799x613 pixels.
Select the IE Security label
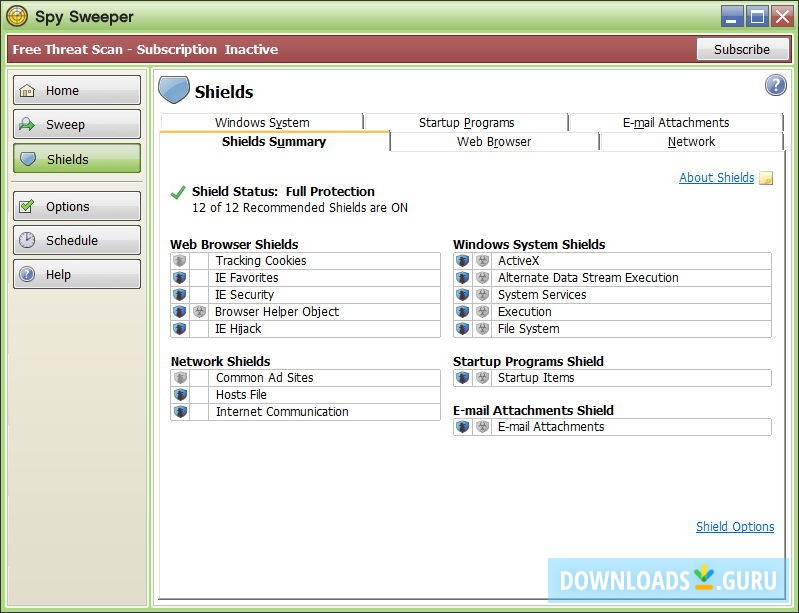[x=245, y=295]
